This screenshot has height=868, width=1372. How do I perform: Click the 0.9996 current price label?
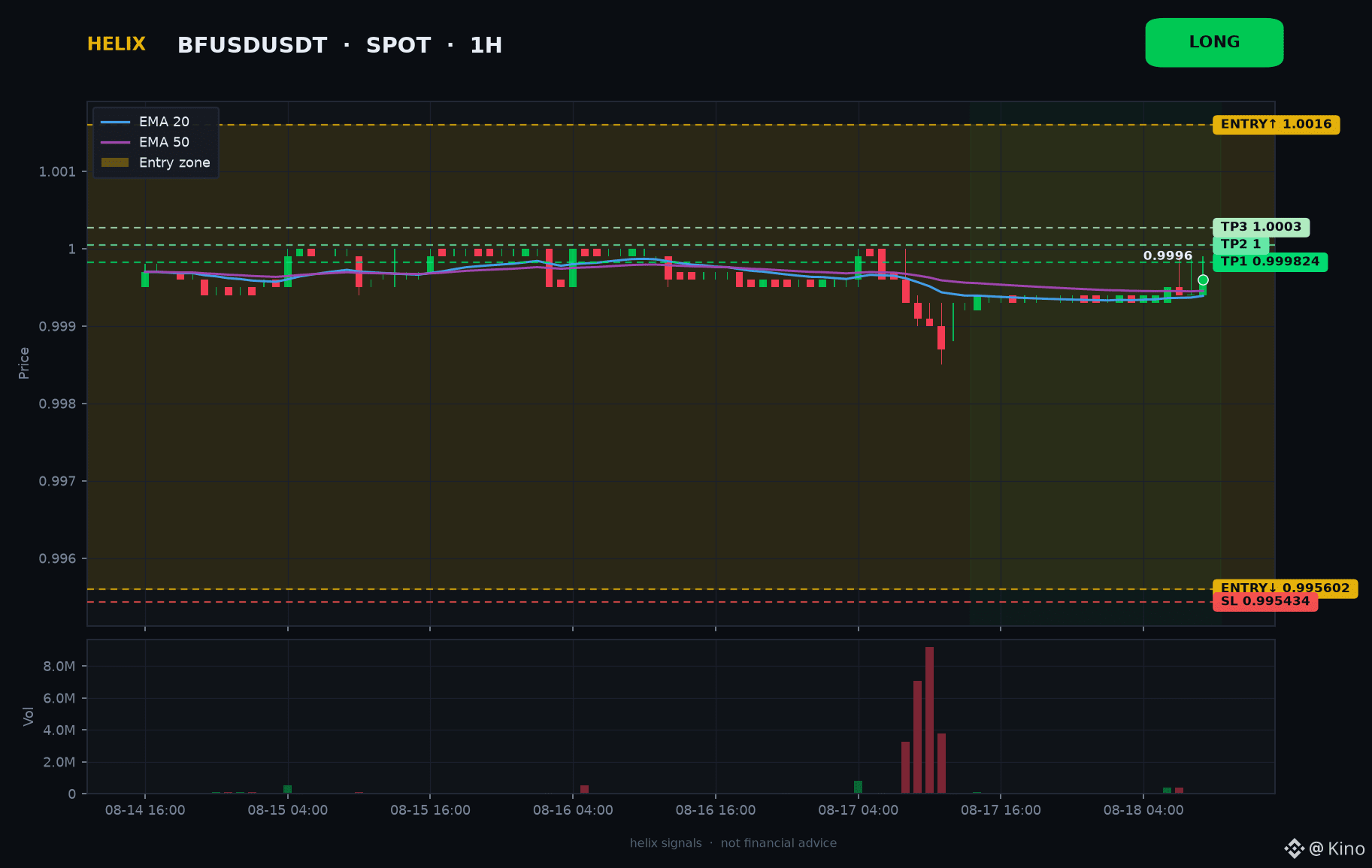point(1168,256)
